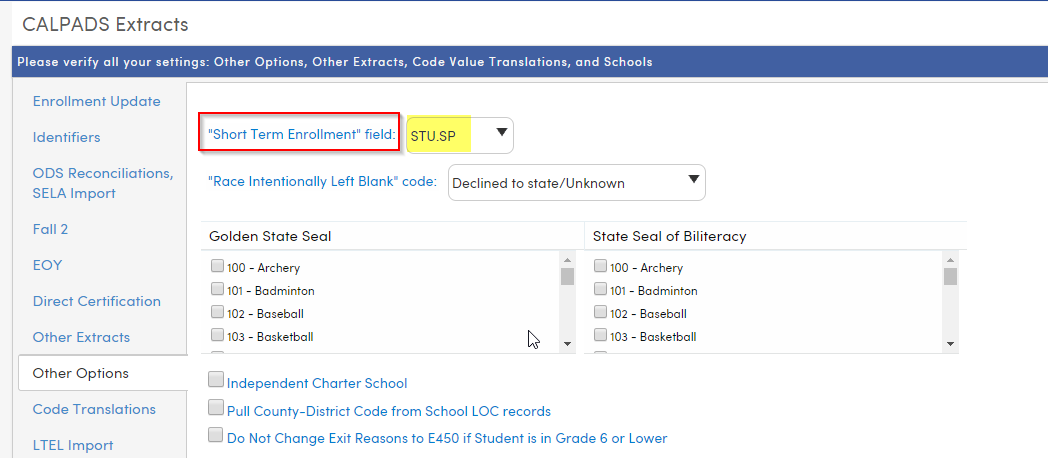Image resolution: width=1048 pixels, height=458 pixels.
Task: Click the Independent Charter School label link
Action: pyautogui.click(x=317, y=384)
